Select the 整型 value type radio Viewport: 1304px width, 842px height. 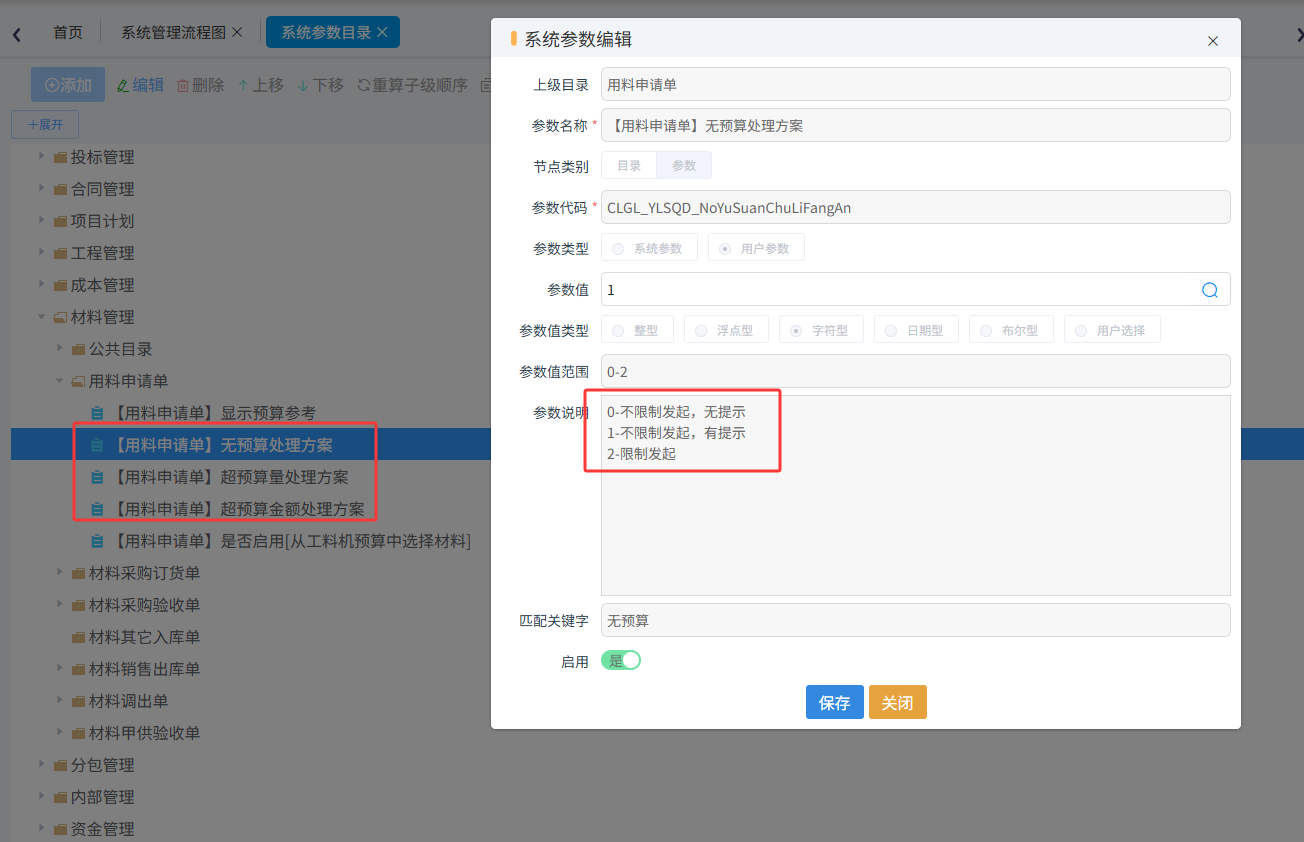click(x=637, y=330)
